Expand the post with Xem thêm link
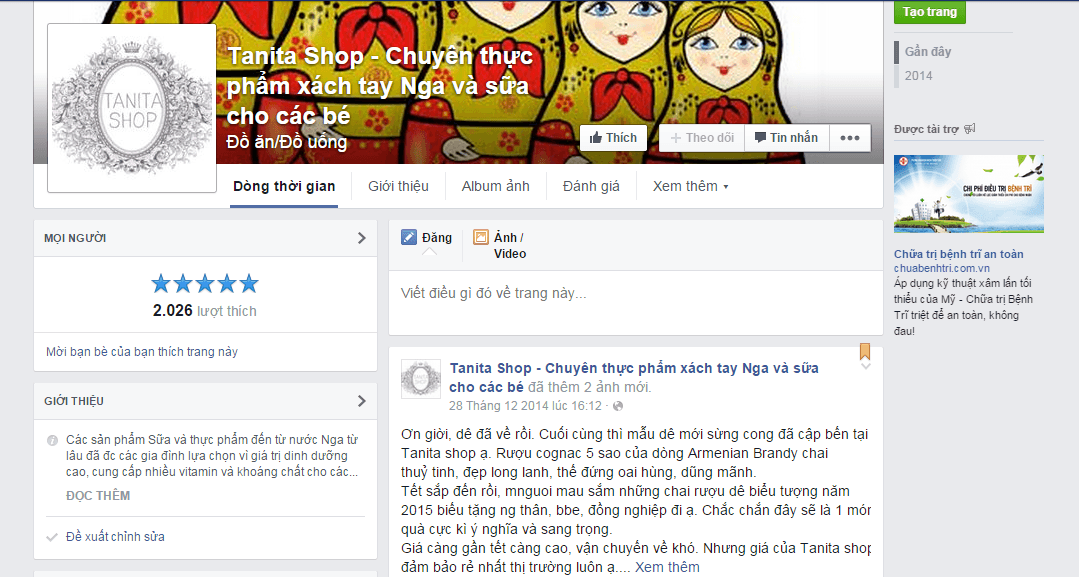This screenshot has width=1079, height=577. pos(667,567)
